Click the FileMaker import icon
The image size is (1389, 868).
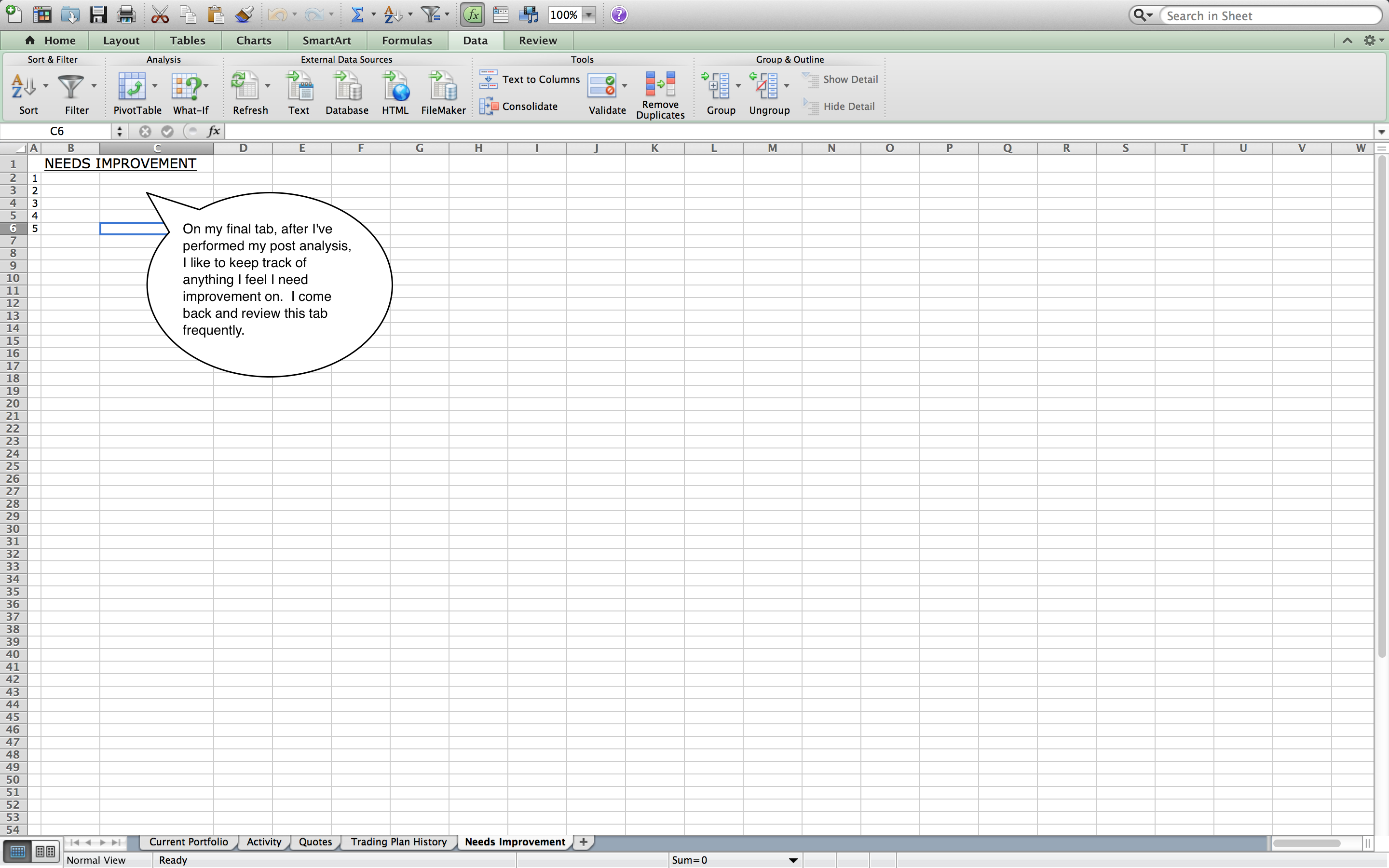443,87
